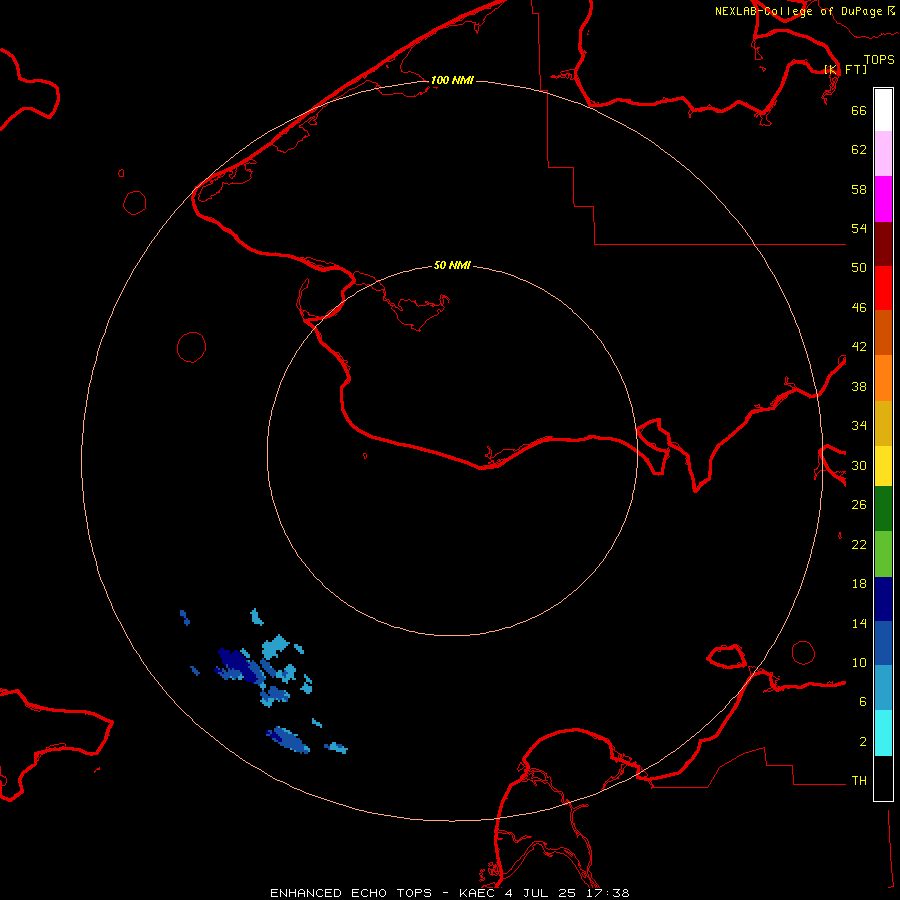Click the "[K FT]" units label

tap(846, 70)
